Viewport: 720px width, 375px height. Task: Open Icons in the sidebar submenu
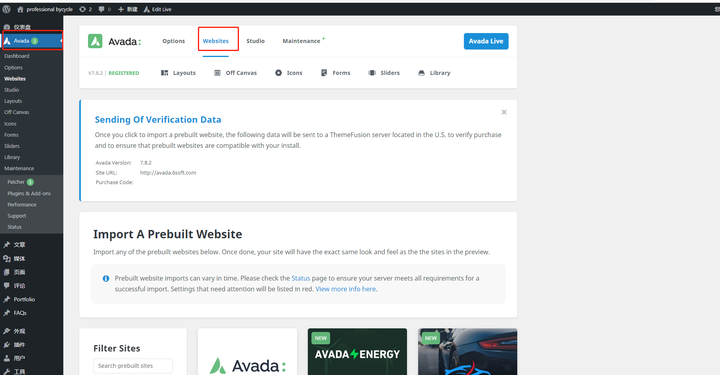pos(10,124)
